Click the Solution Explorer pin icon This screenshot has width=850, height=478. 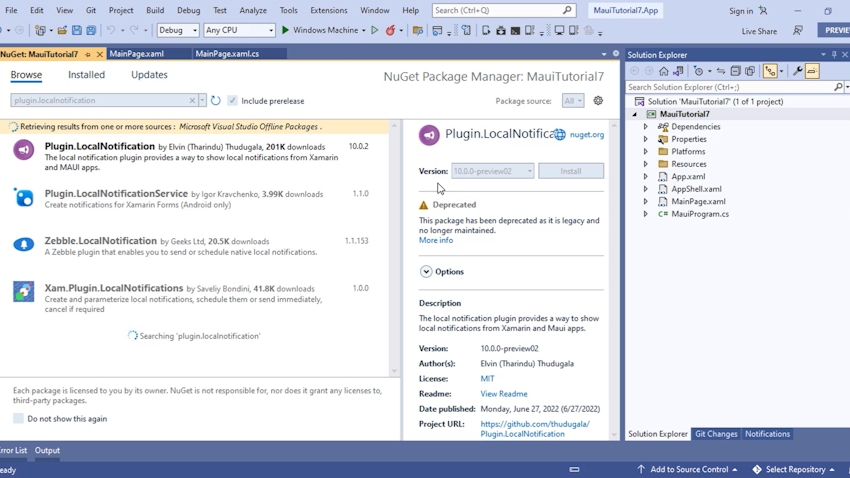(x=834, y=55)
